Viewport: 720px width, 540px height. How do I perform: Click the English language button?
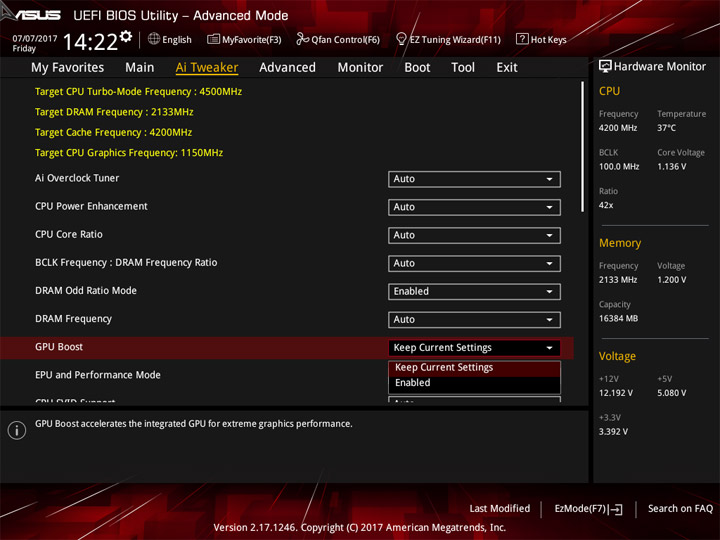tap(169, 39)
